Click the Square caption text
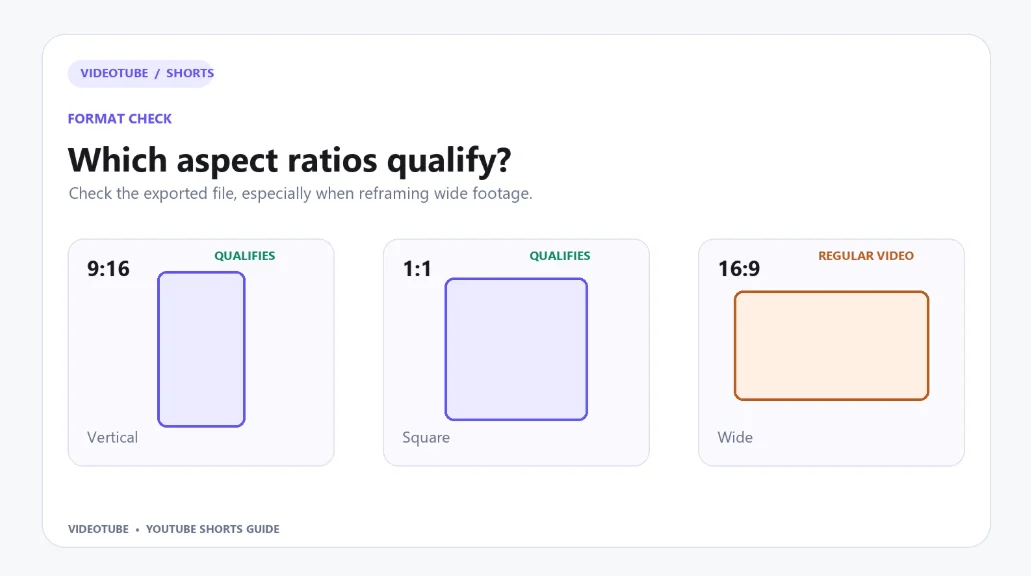 point(426,437)
